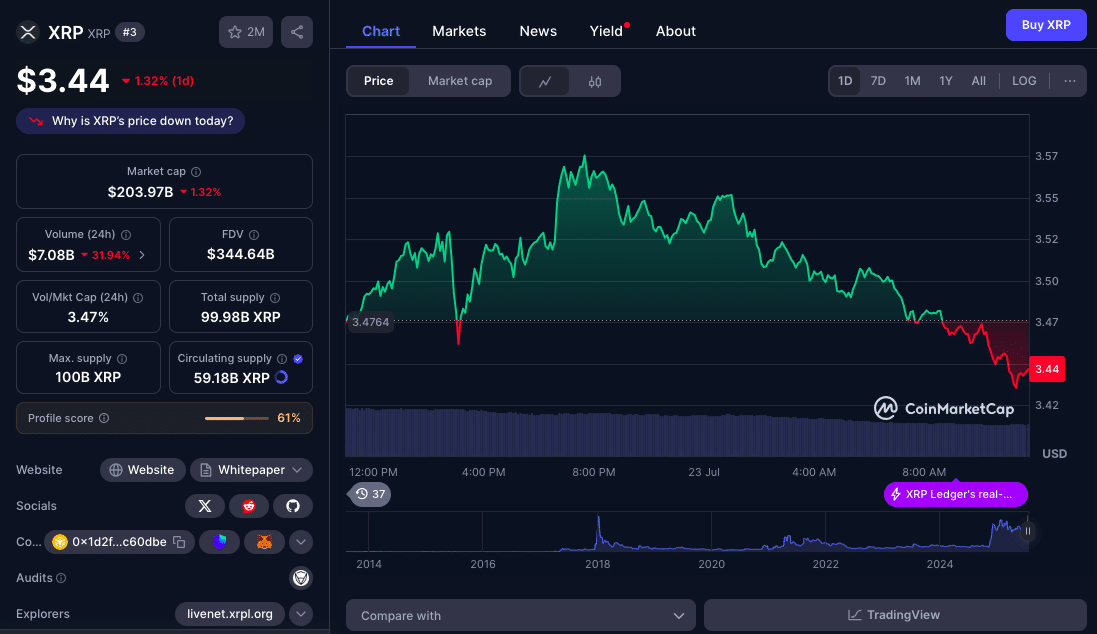Screen dimensions: 1097x634
Task: Click Market cap info icon
Action: coord(197,171)
